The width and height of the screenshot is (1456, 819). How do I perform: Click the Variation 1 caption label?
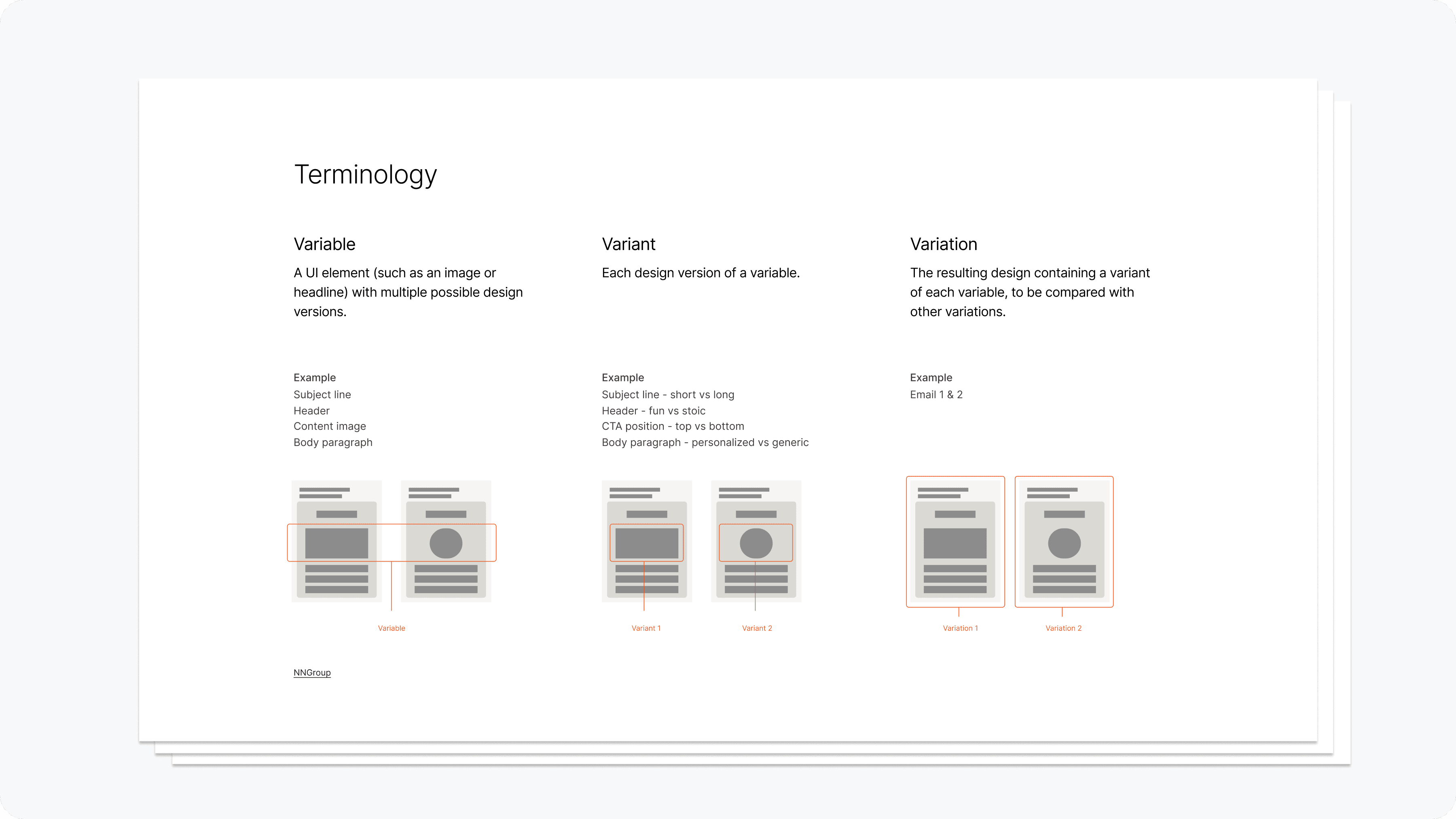click(x=960, y=628)
